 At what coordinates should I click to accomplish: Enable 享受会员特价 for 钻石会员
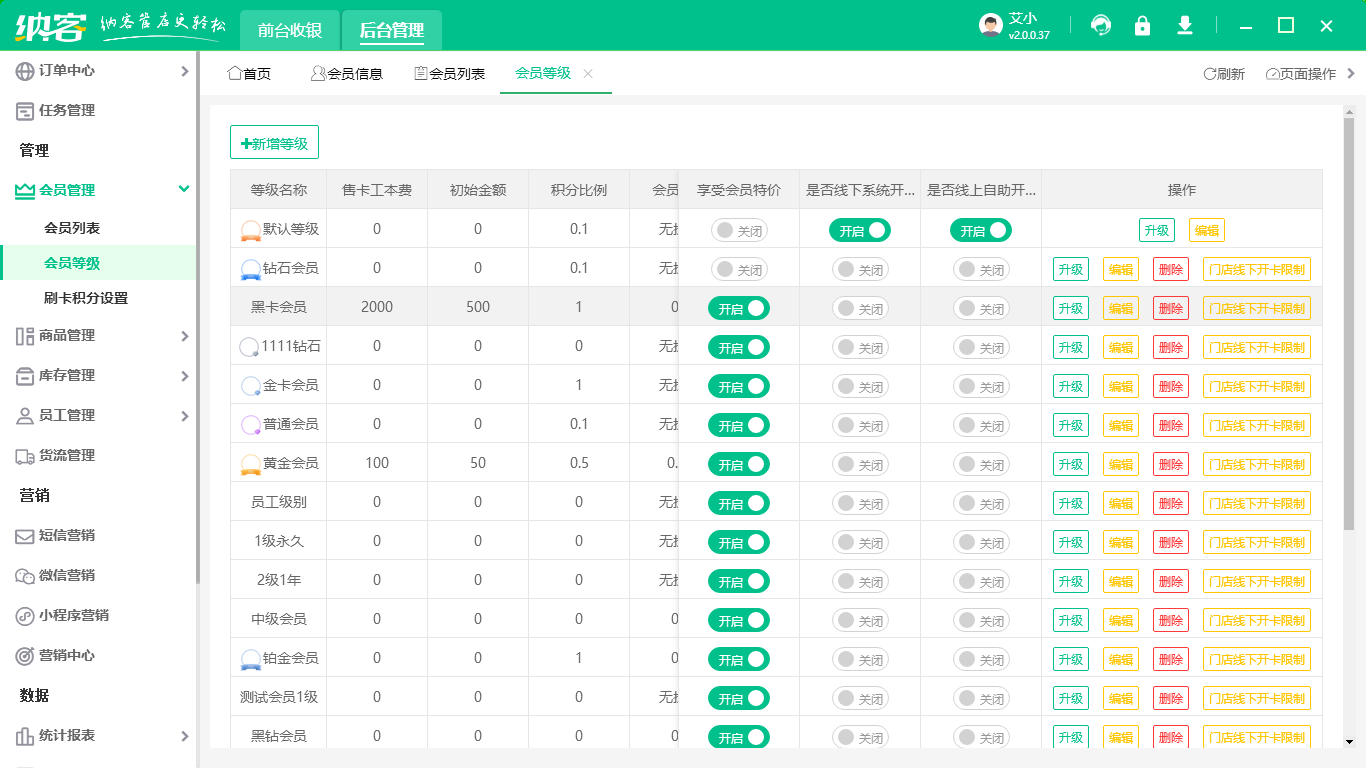tap(739, 269)
